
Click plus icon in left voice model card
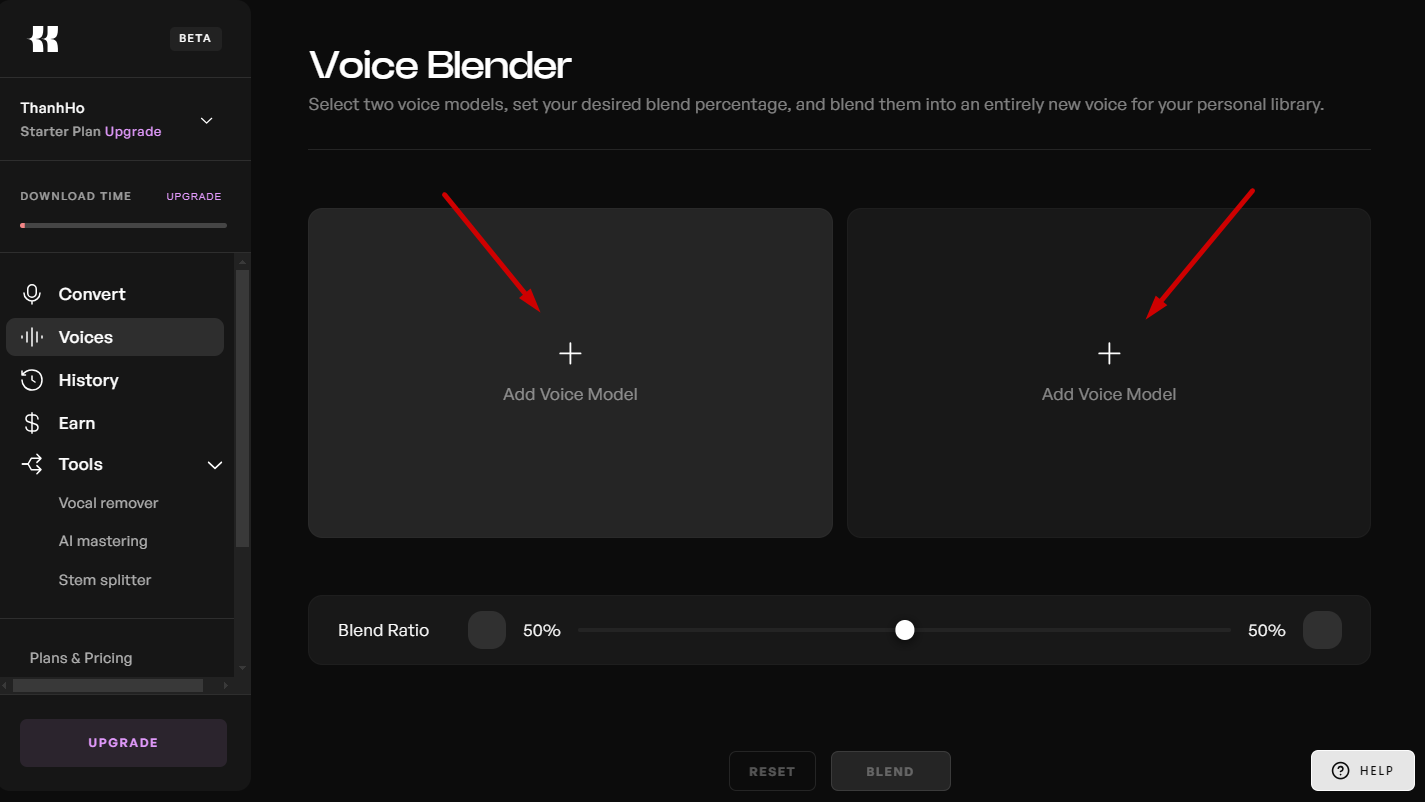(x=570, y=353)
